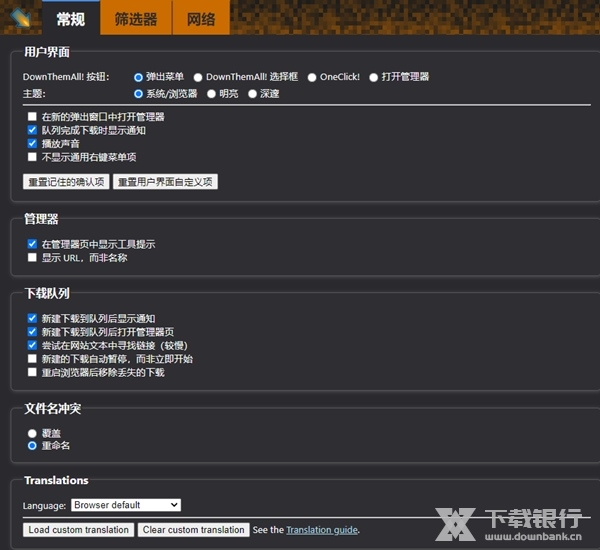Toggle 在管理器页中显示工具提示 checkbox
Screen dimensions: 600x550
pyautogui.click(x=32, y=244)
